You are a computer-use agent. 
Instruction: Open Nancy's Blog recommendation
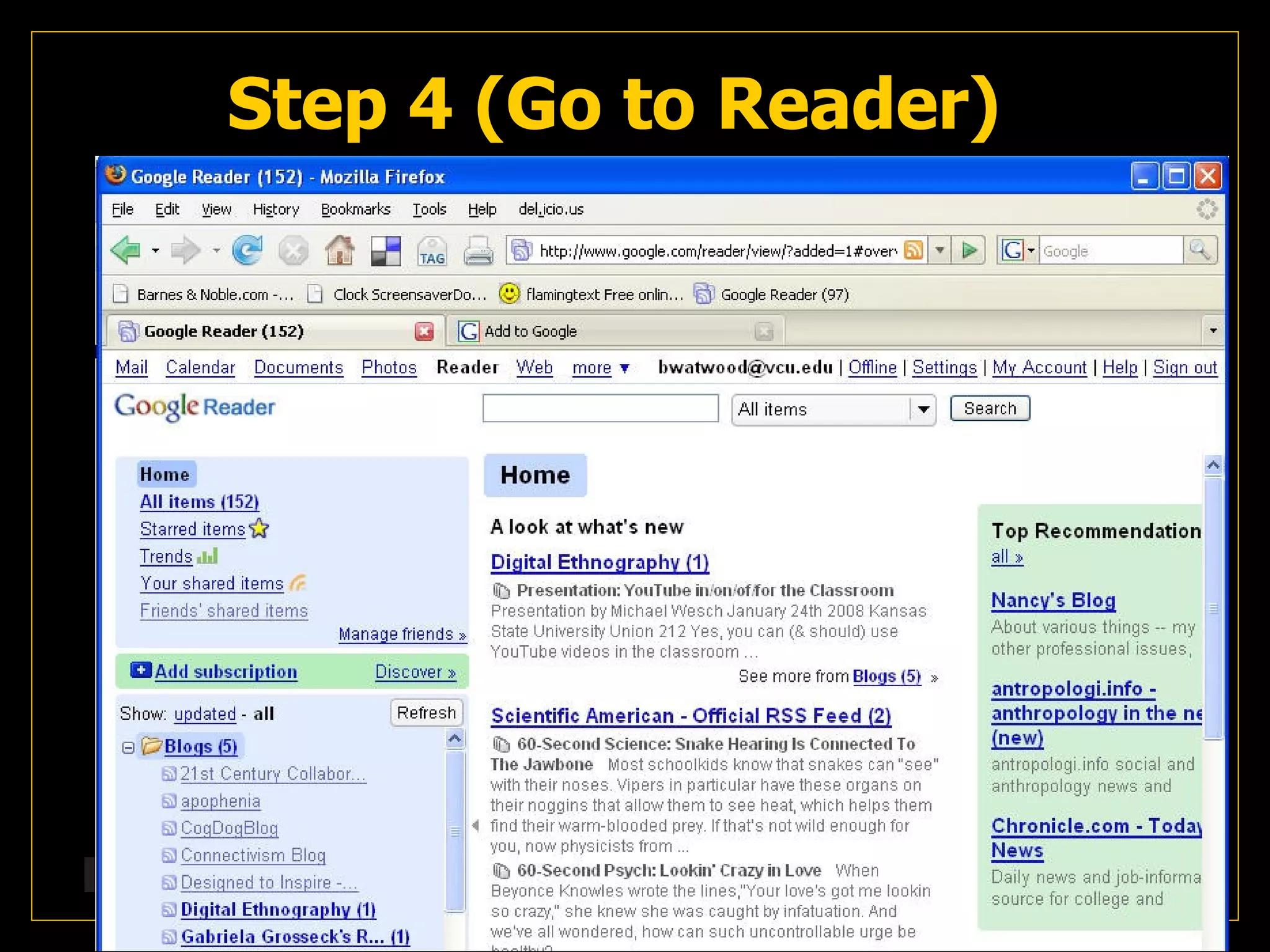click(x=1053, y=600)
